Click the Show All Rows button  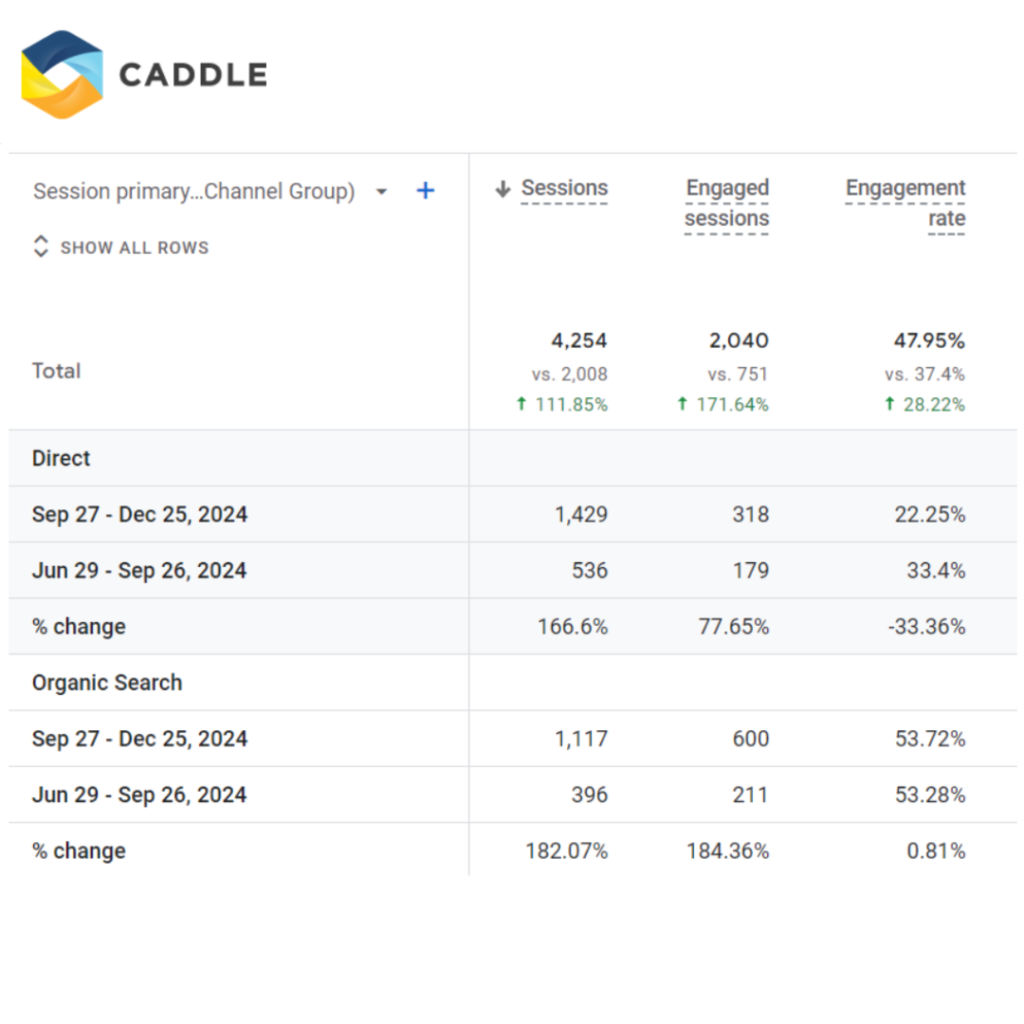(134, 247)
